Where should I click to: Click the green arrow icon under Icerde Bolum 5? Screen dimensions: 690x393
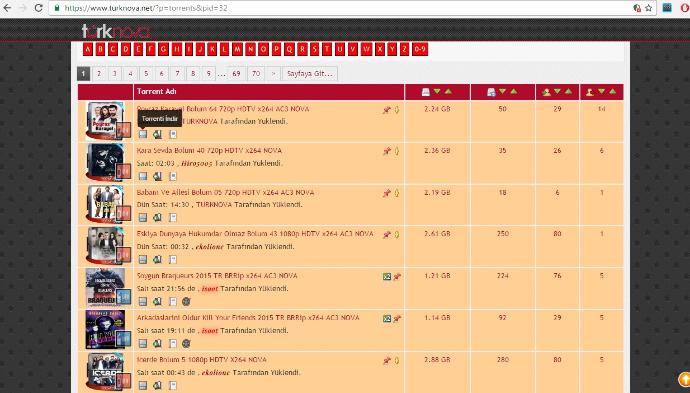(157, 386)
